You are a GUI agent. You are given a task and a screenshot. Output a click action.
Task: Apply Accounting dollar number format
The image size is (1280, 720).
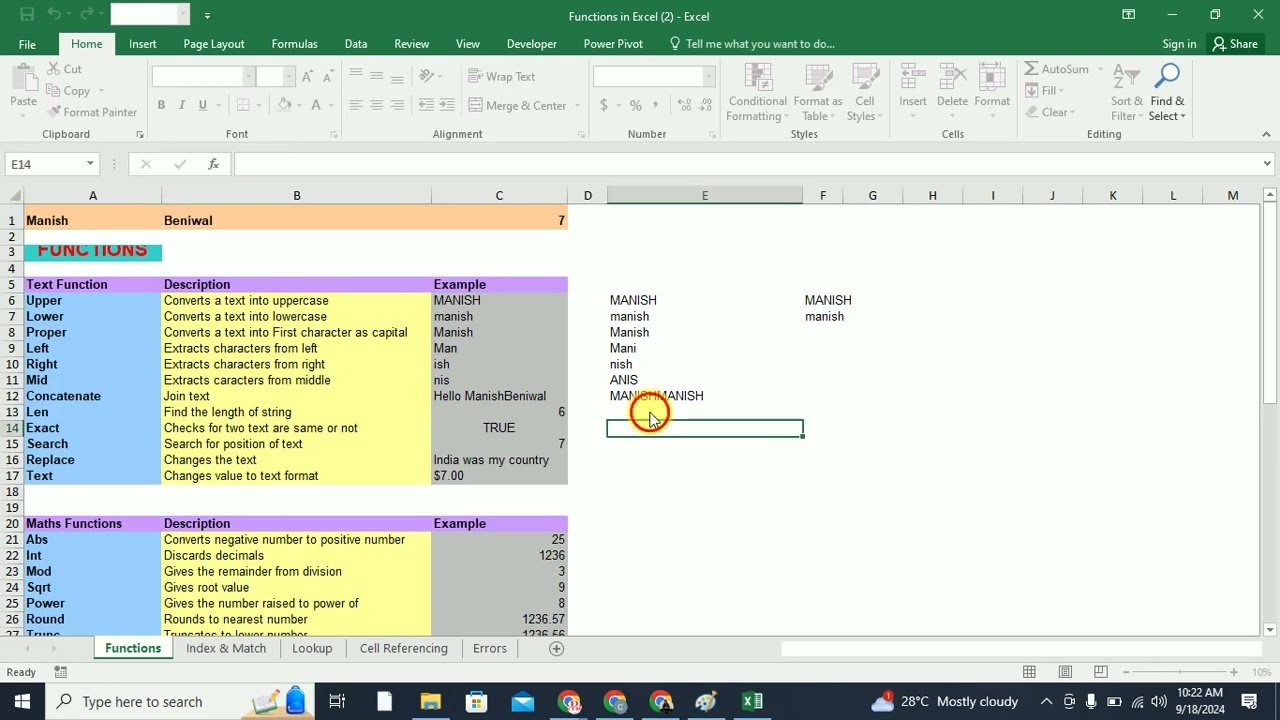click(x=604, y=105)
